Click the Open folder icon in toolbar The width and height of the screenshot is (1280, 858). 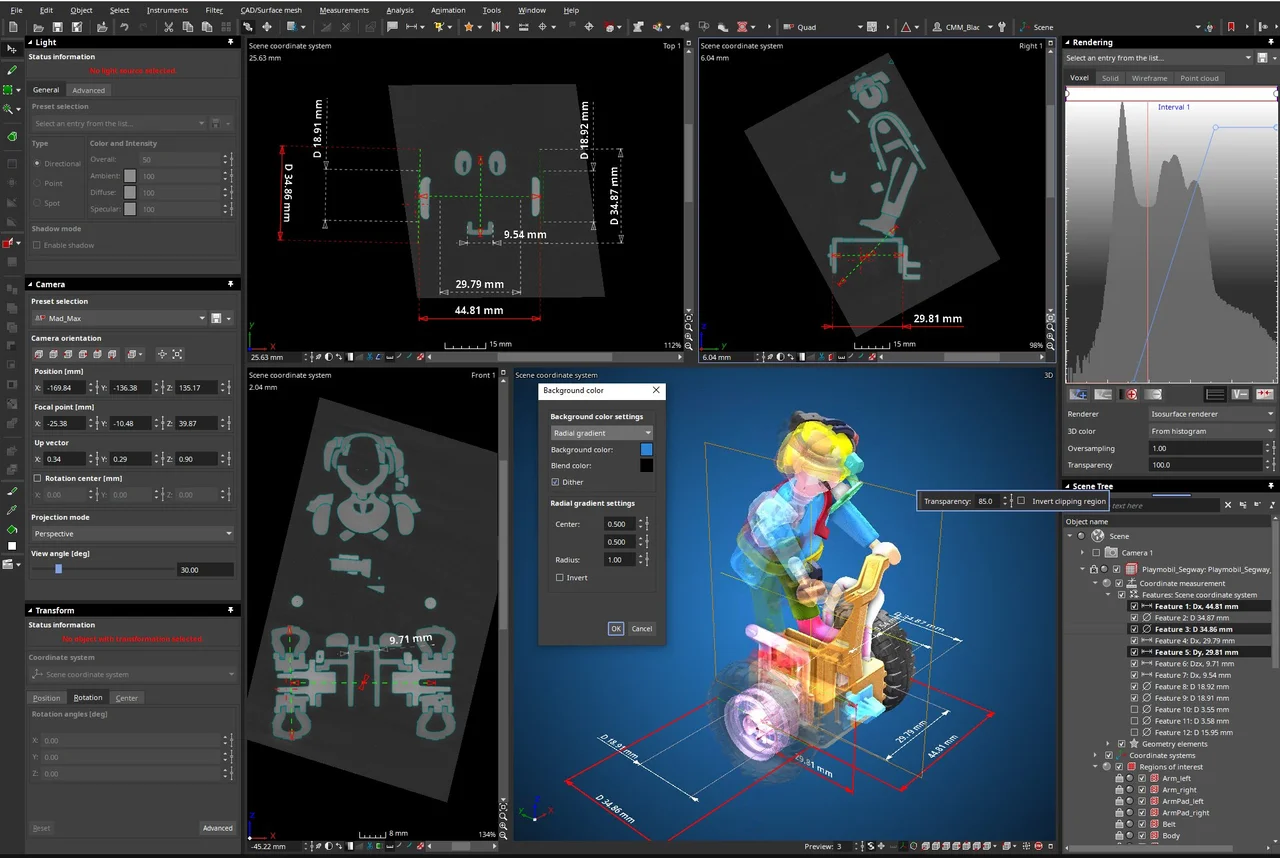38,27
